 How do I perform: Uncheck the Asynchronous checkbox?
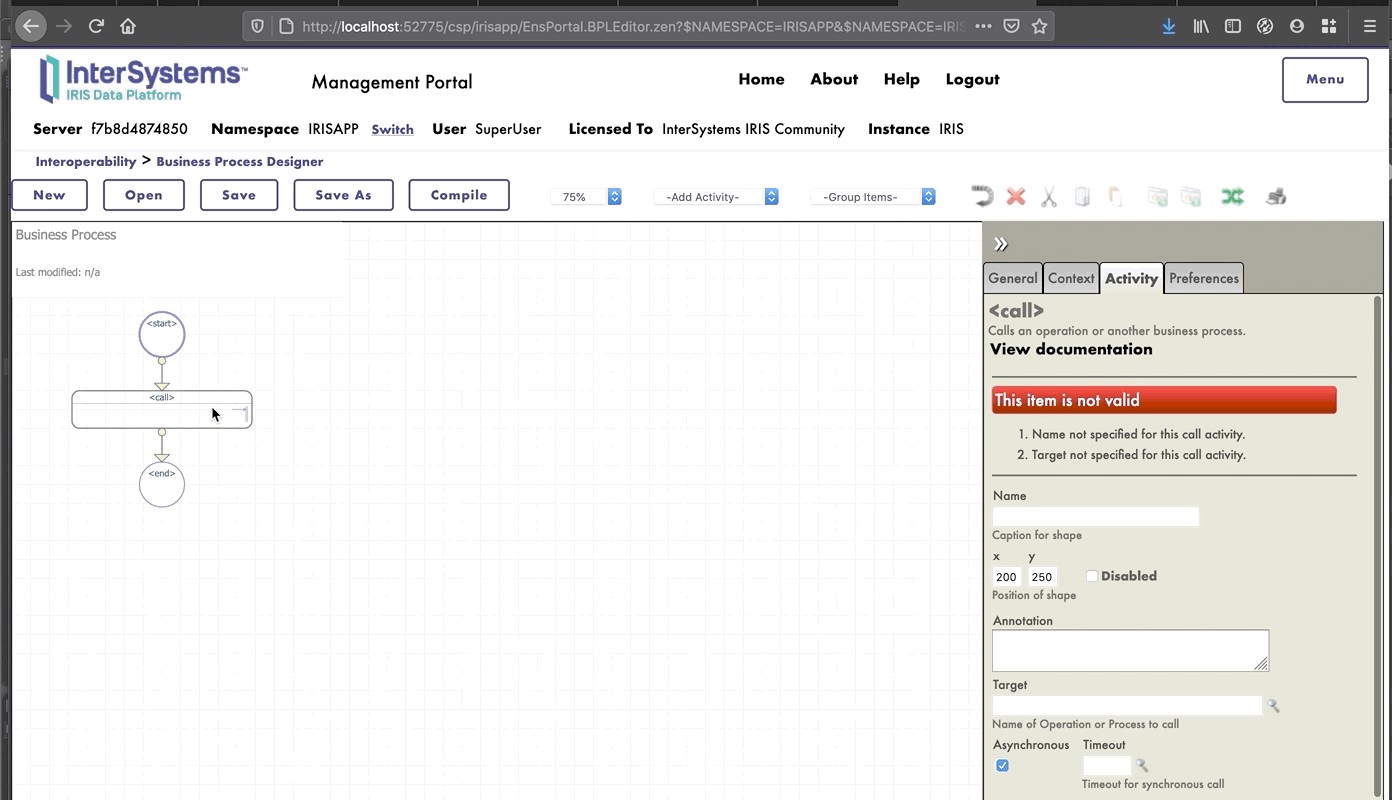coord(1002,766)
